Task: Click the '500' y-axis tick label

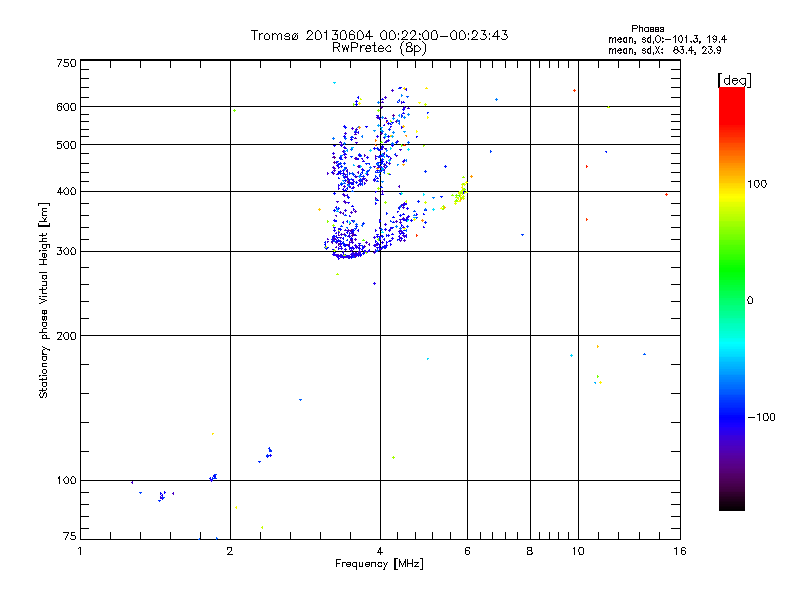Action: [66, 145]
